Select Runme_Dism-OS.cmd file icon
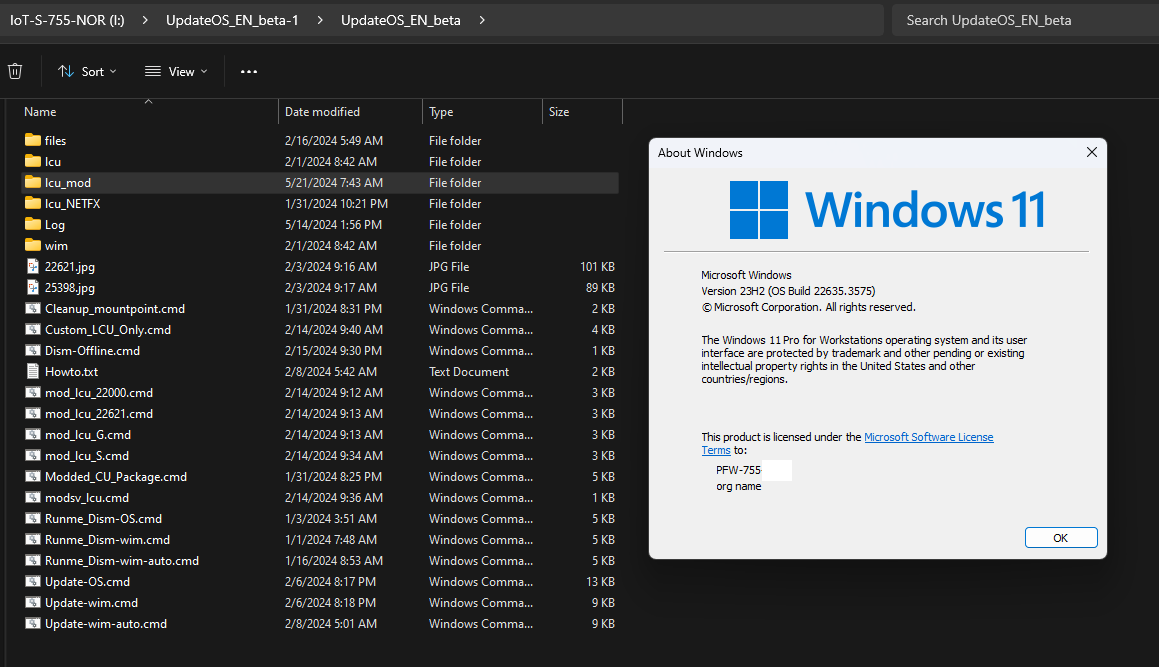This screenshot has height=667, width=1159. pos(33,518)
